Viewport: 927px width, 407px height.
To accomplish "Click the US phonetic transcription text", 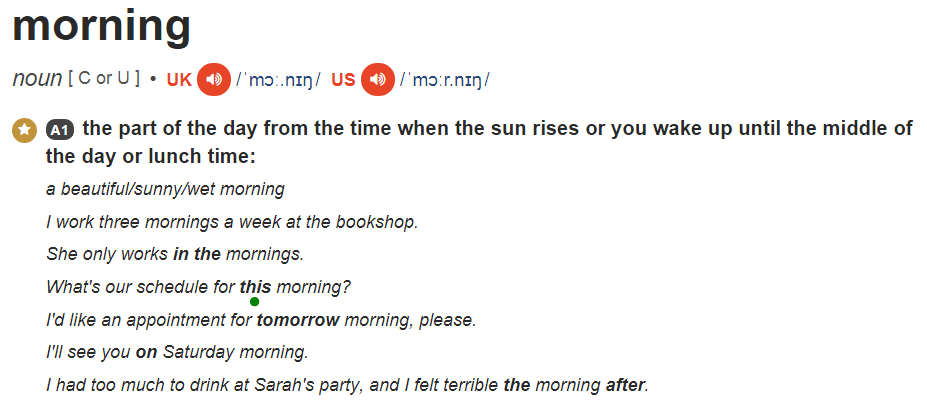I will (x=445, y=80).
